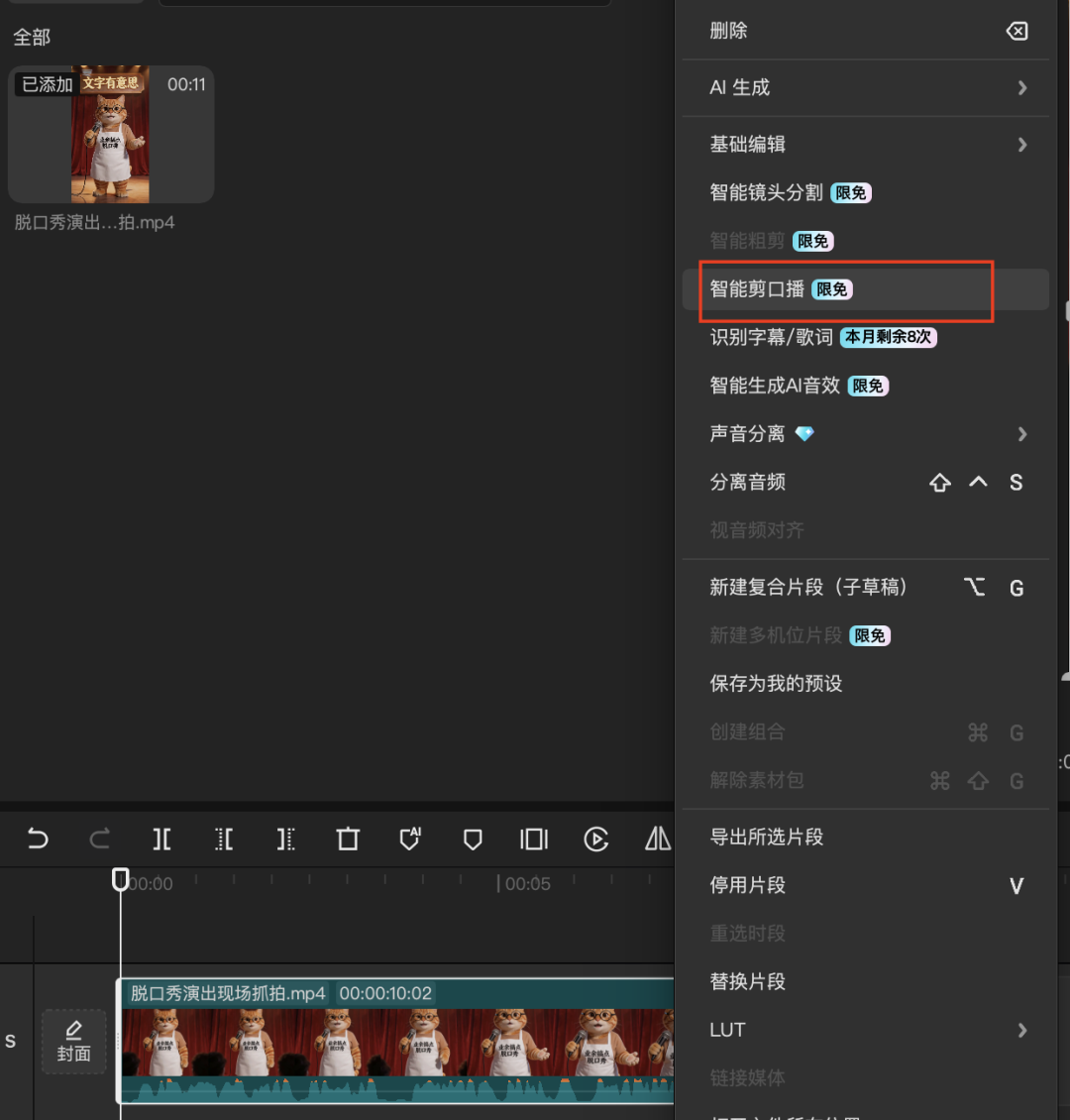The height and width of the screenshot is (1120, 1070).
Task: Click the trash delete icon in toolbar
Action: click(348, 839)
